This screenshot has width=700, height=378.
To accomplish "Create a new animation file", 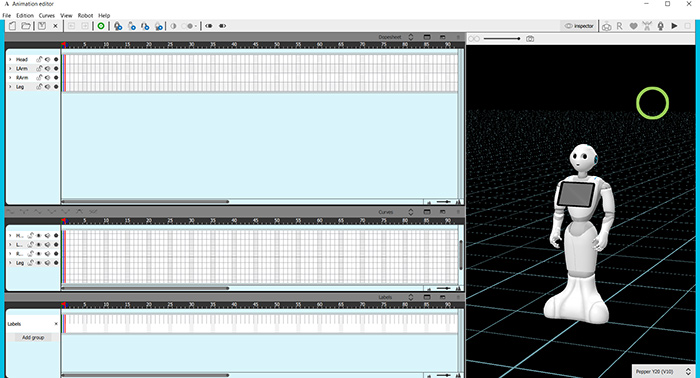I will coord(12,26).
